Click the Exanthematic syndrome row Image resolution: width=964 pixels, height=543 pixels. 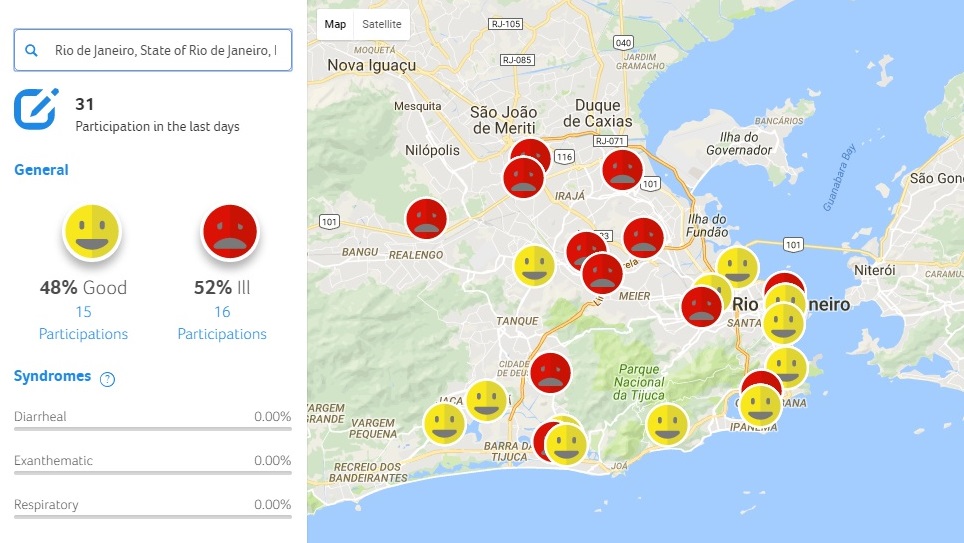[x=152, y=461]
